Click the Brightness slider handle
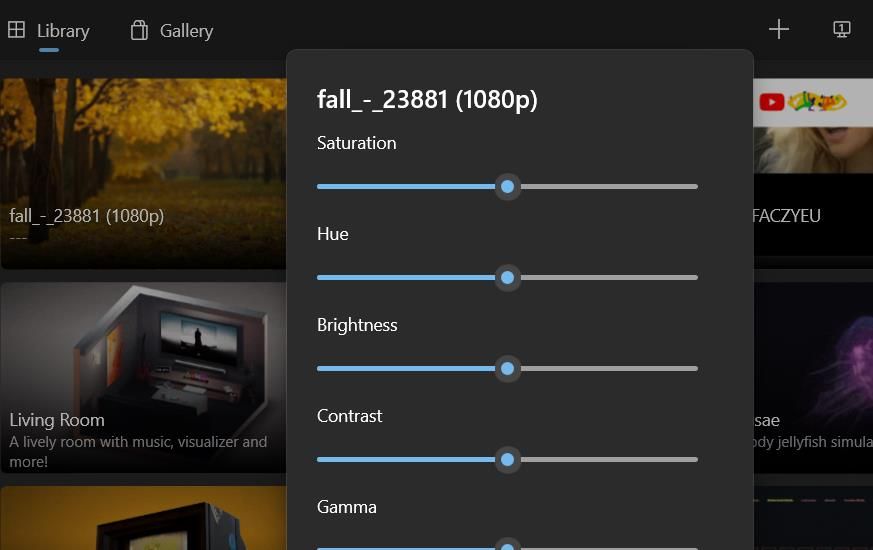 [508, 369]
